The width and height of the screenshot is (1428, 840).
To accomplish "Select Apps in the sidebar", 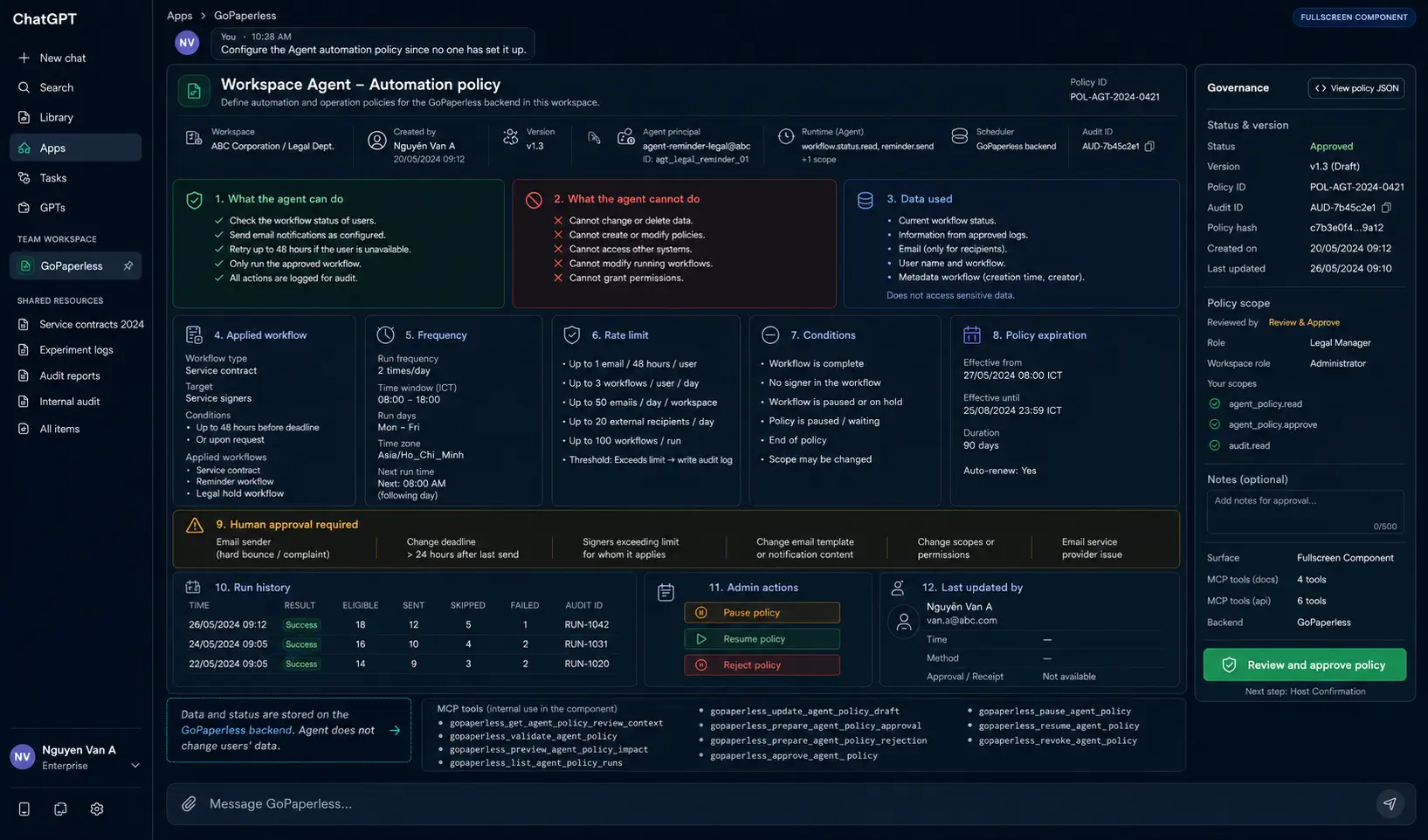I will click(75, 148).
